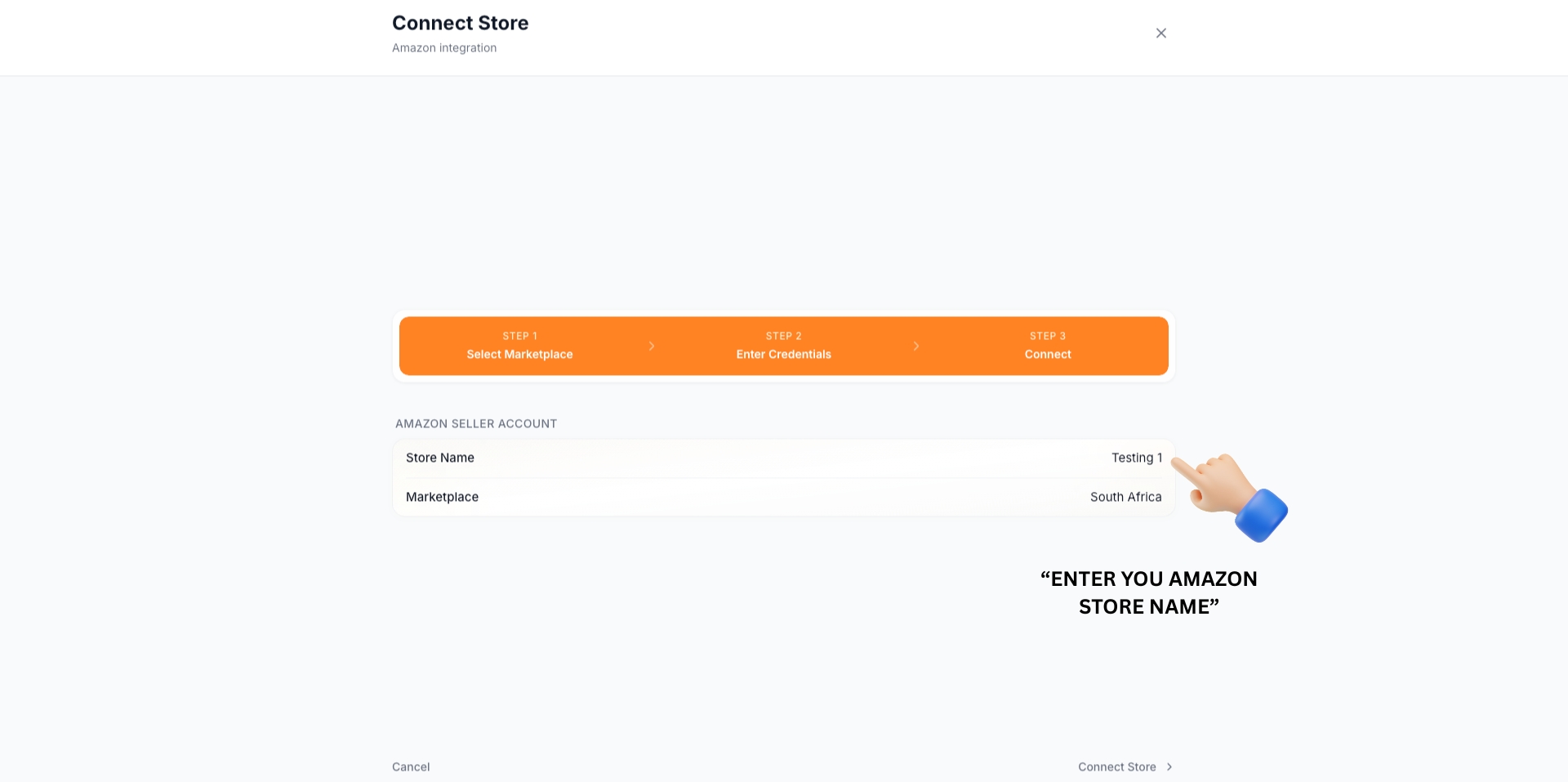Click the Store Name label

440,458
